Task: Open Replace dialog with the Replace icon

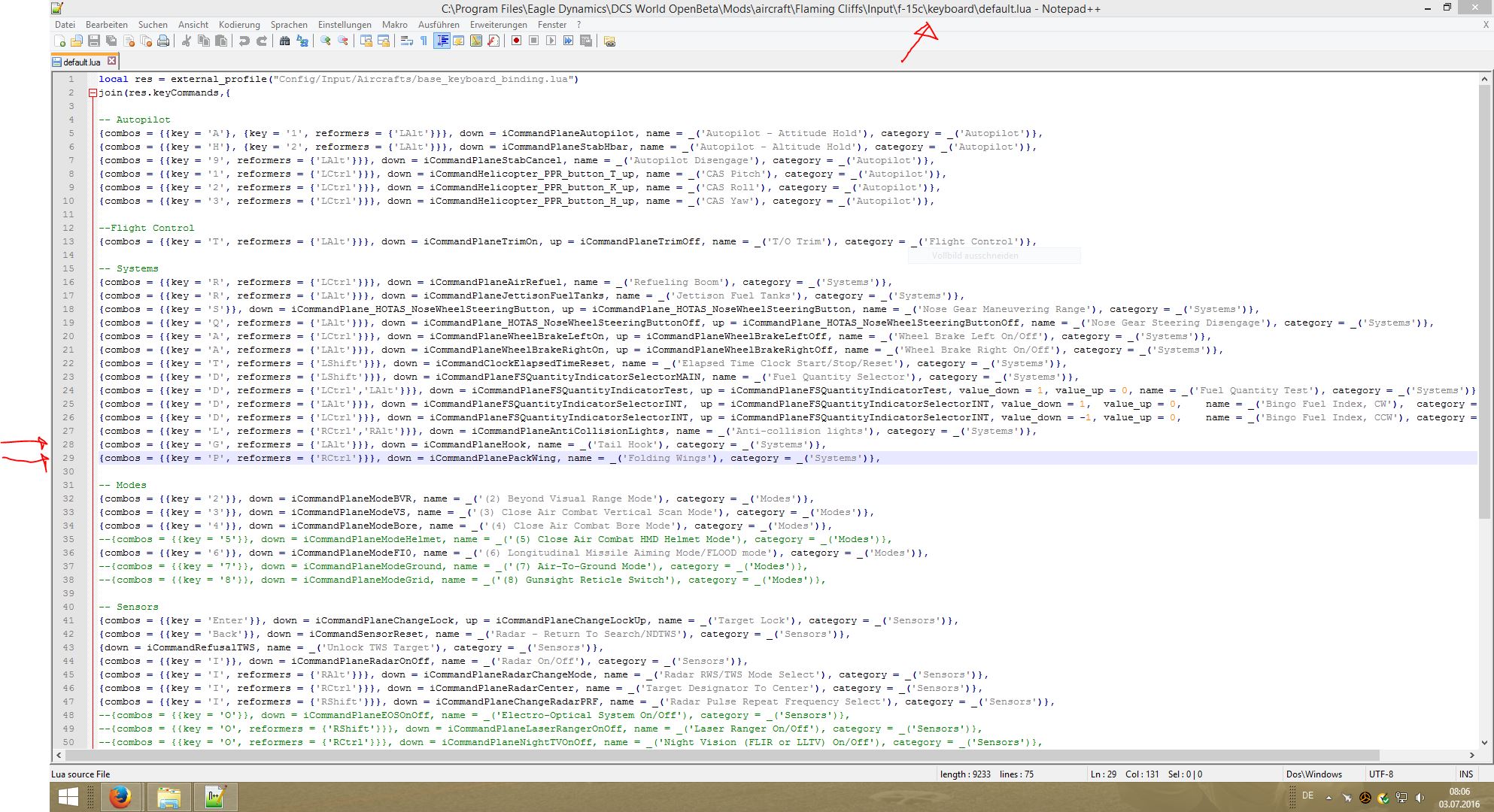Action: 302,41
